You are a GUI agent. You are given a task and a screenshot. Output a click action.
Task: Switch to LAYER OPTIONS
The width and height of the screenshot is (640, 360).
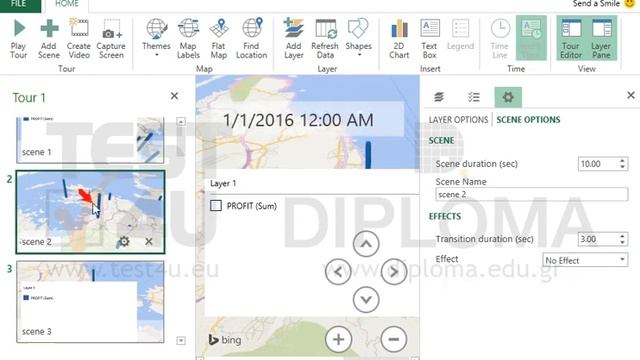[x=458, y=120]
